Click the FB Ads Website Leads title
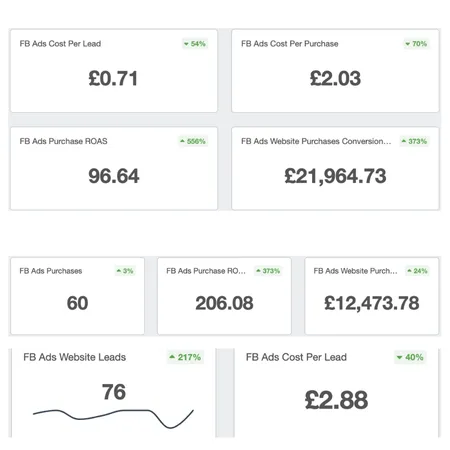This screenshot has height=450, width=450. (x=75, y=357)
